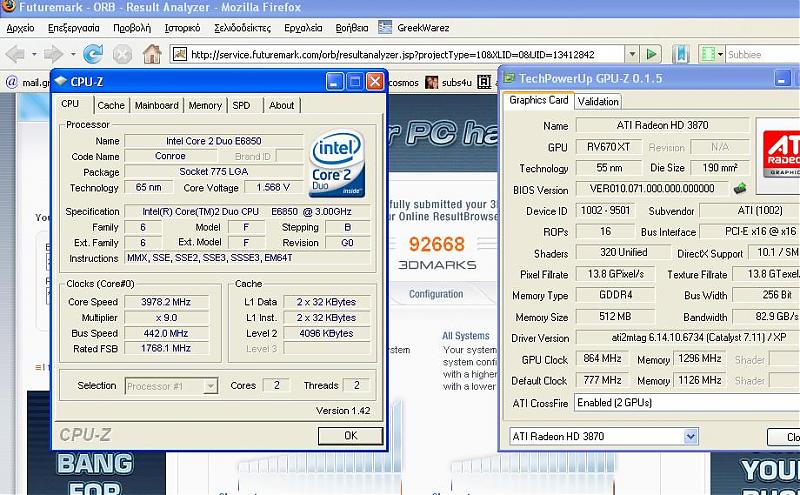
Task: Click the Stop loading icon
Action: point(122,54)
